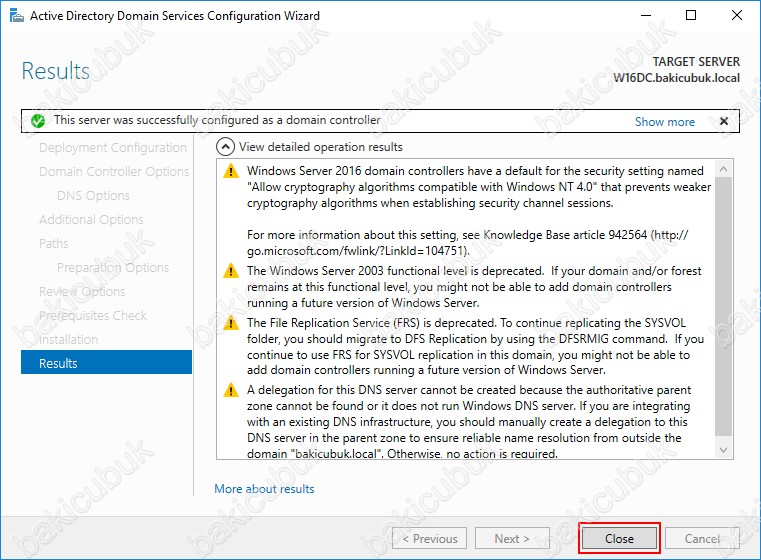Viewport: 761px width, 560px height.
Task: Click warning icon beside Windows Server 2003 functional level
Action: pyautogui.click(x=231, y=271)
